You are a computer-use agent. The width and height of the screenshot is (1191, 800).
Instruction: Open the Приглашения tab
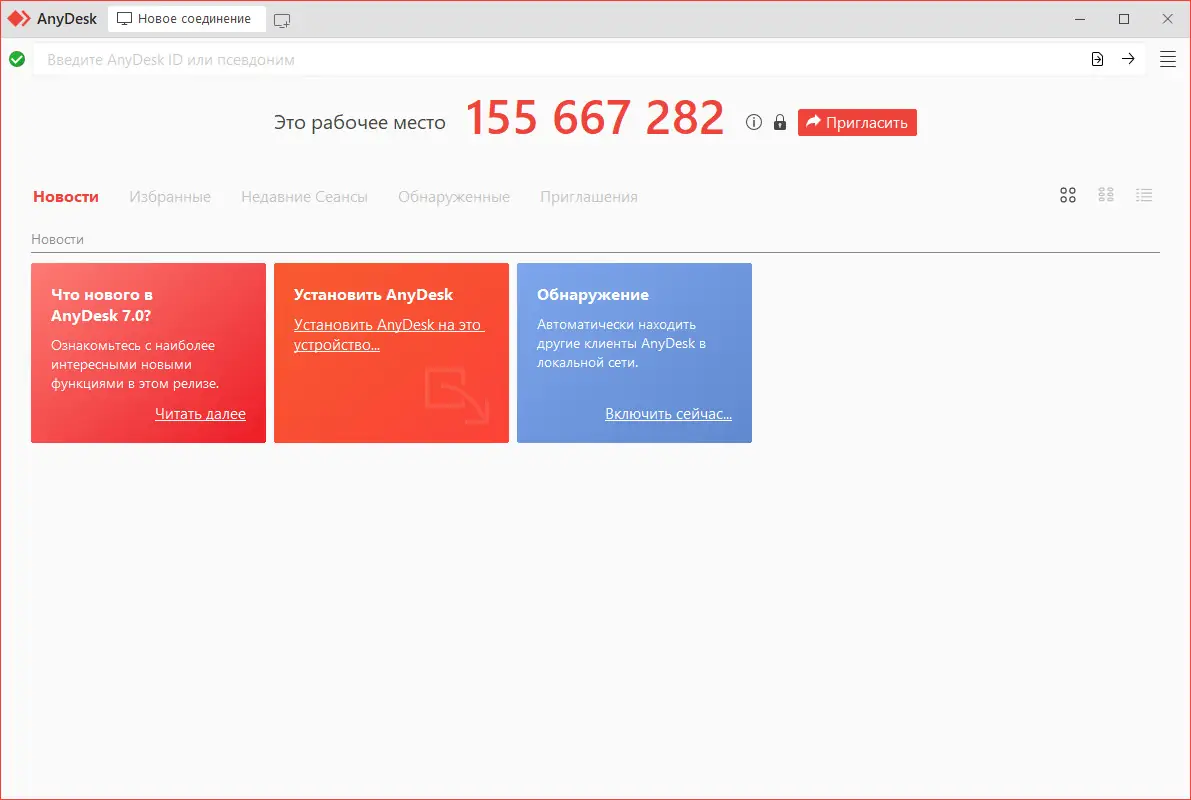589,197
